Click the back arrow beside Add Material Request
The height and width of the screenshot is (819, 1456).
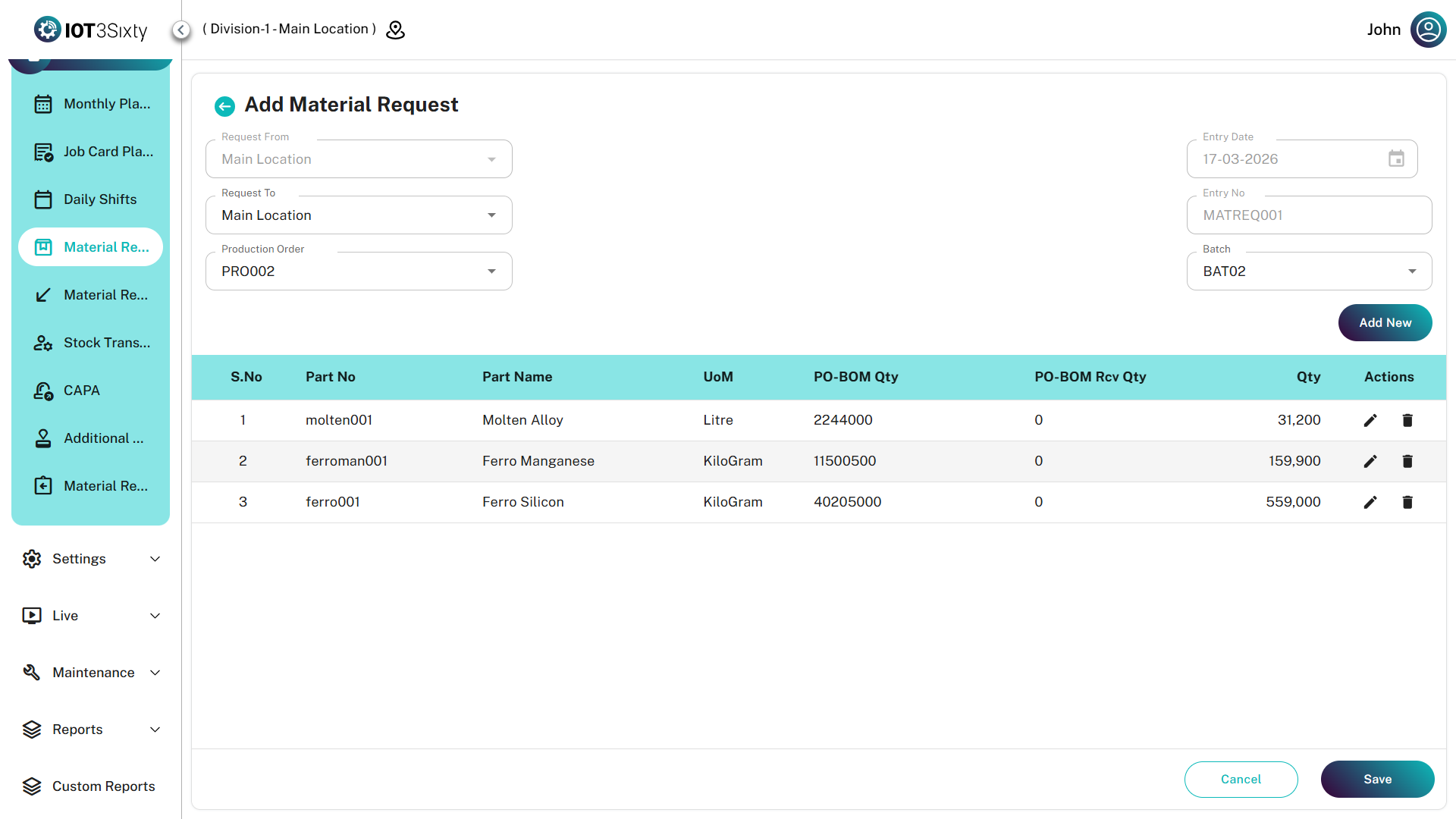224,106
